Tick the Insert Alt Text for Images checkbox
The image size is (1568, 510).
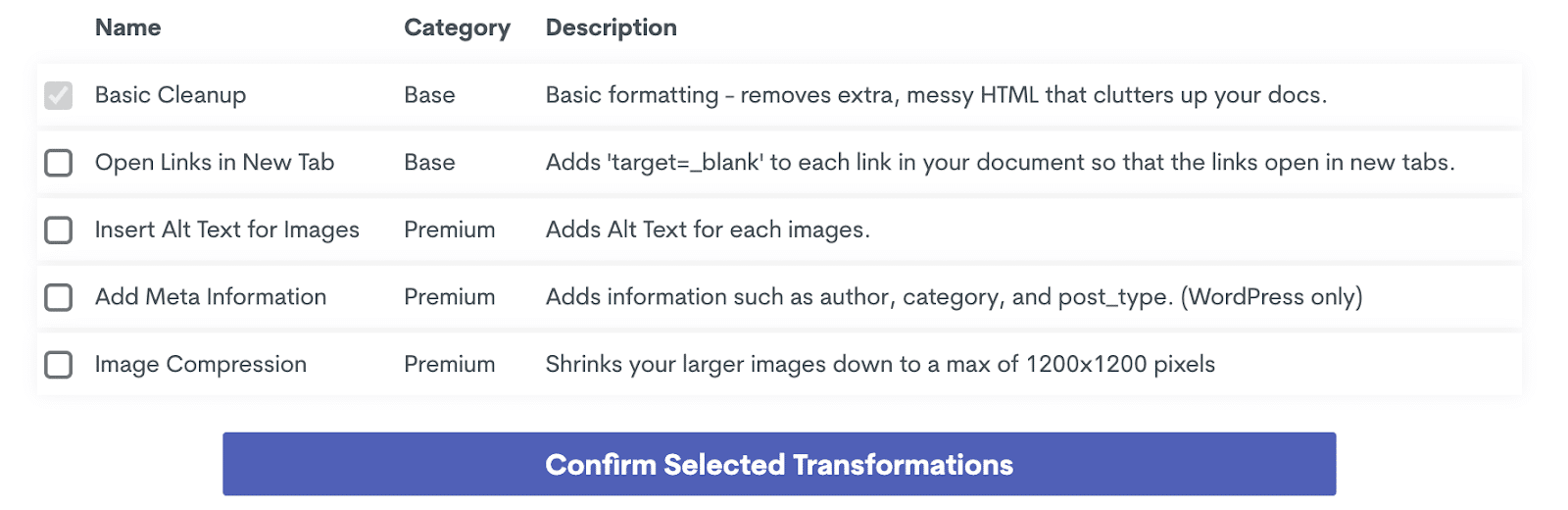(x=59, y=229)
